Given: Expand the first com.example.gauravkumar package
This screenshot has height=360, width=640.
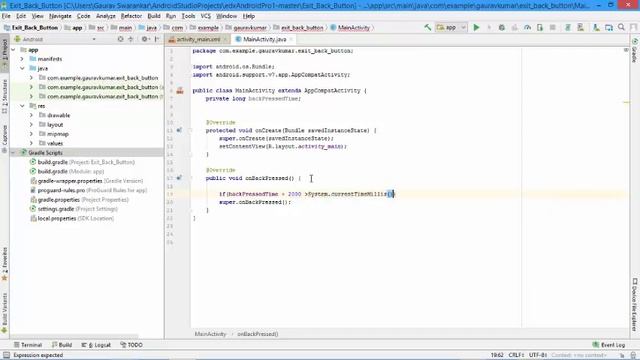Looking at the screenshot, I should pos(31,78).
